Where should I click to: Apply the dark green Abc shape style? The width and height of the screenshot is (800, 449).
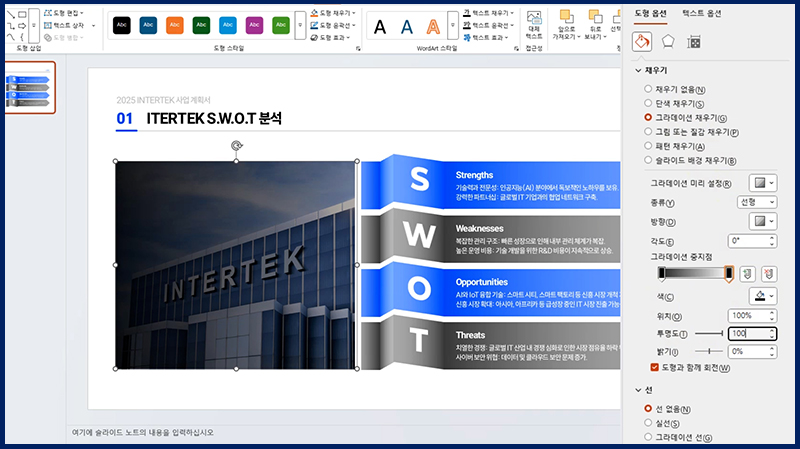coord(201,25)
